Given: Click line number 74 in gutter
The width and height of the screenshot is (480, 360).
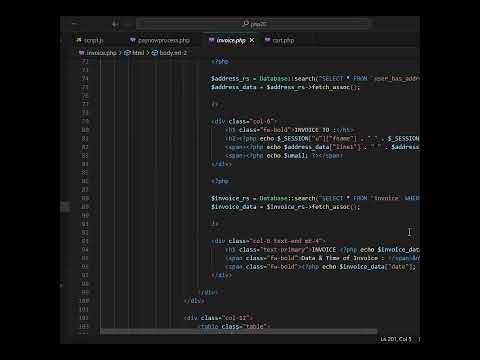Looking at the screenshot, I should (x=85, y=78).
